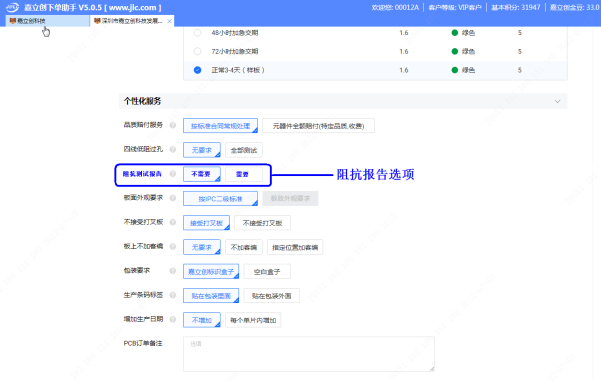This screenshot has height=382, width=601.
Task: Click help icon beside 板面外观要求
Action: [x=173, y=198]
